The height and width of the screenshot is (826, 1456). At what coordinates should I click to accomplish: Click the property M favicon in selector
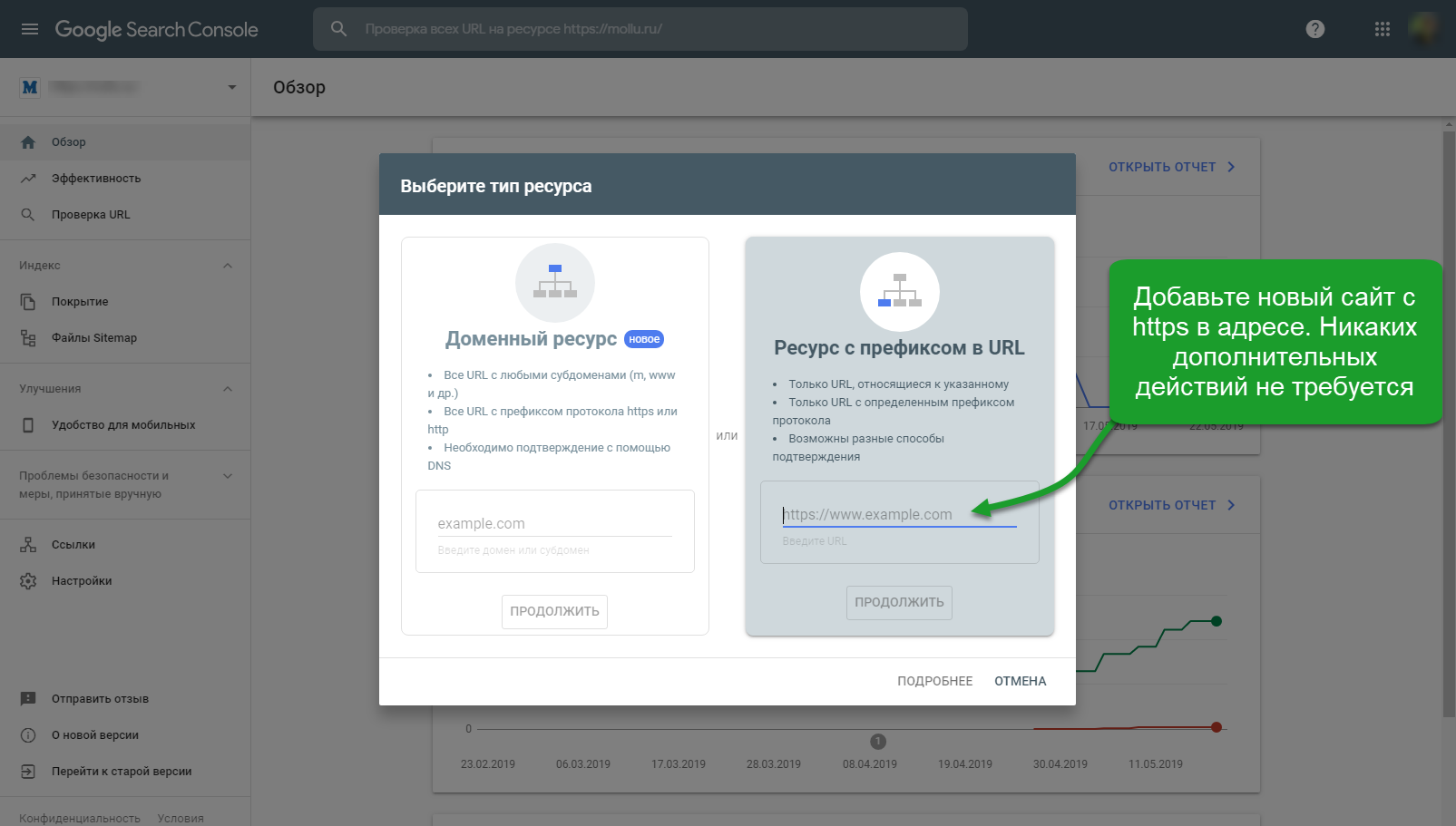[x=30, y=87]
